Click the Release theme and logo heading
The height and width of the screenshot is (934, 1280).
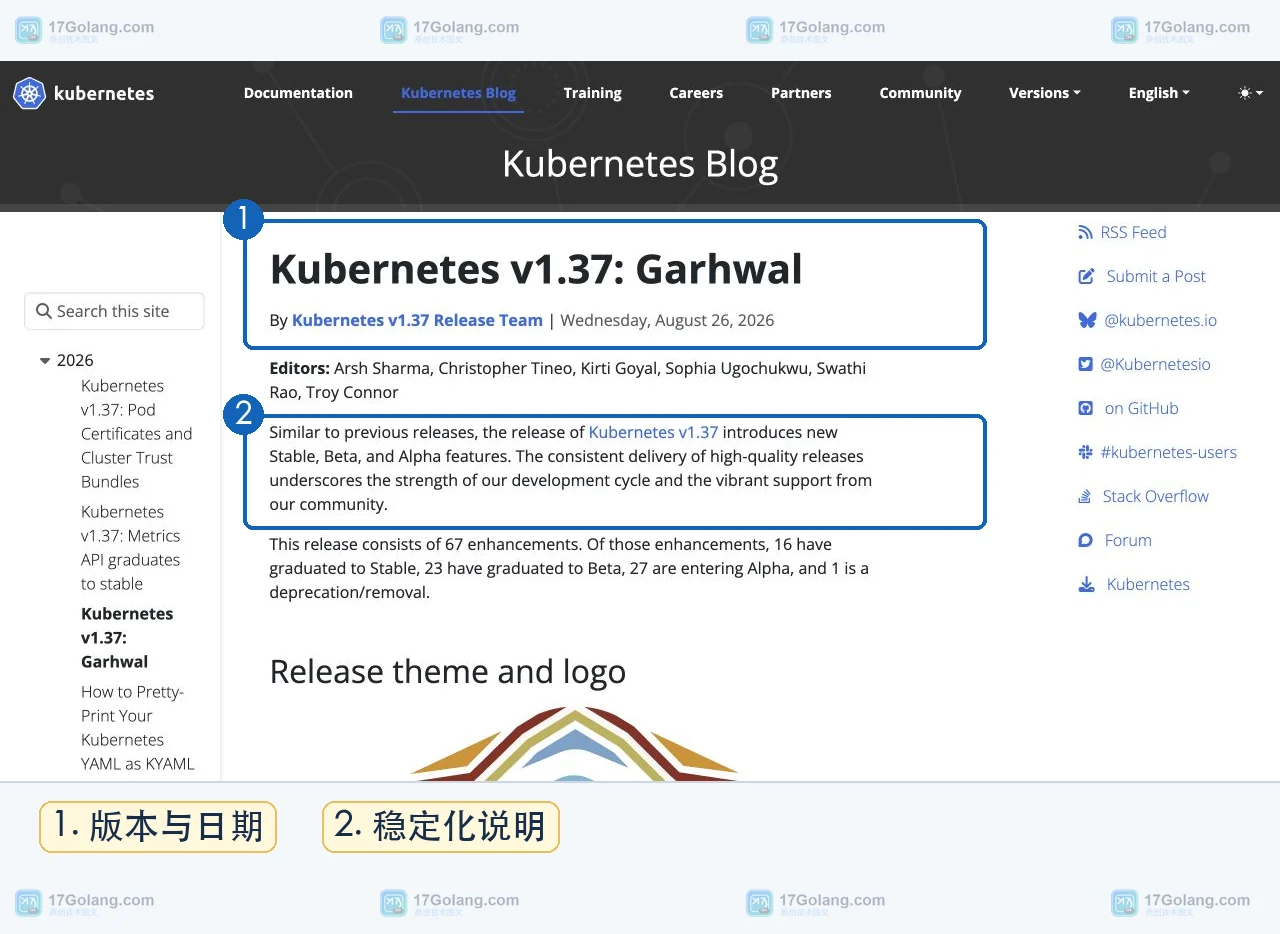coord(448,671)
